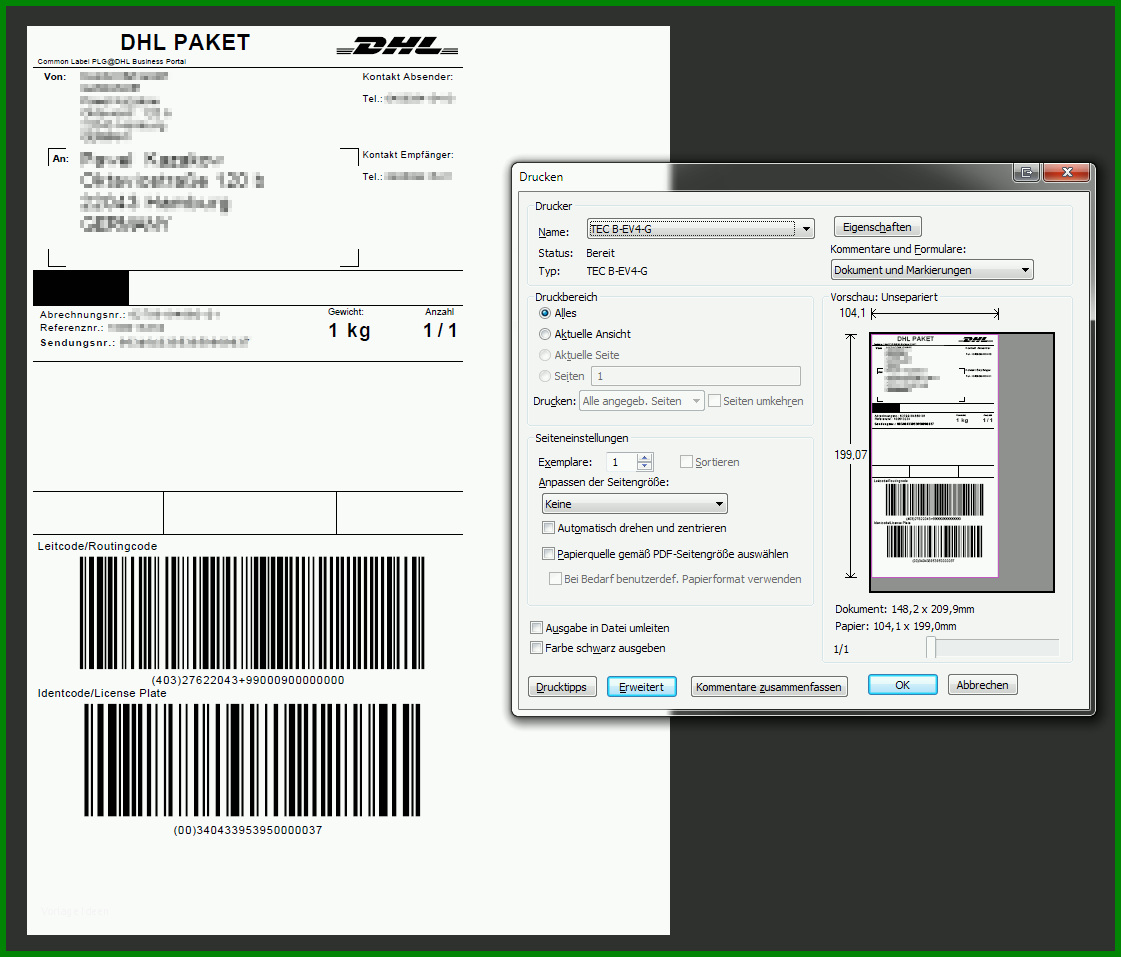The image size is (1121, 957).
Task: Click the '(403)27622043+99000900000000' code text
Action: tap(248, 680)
